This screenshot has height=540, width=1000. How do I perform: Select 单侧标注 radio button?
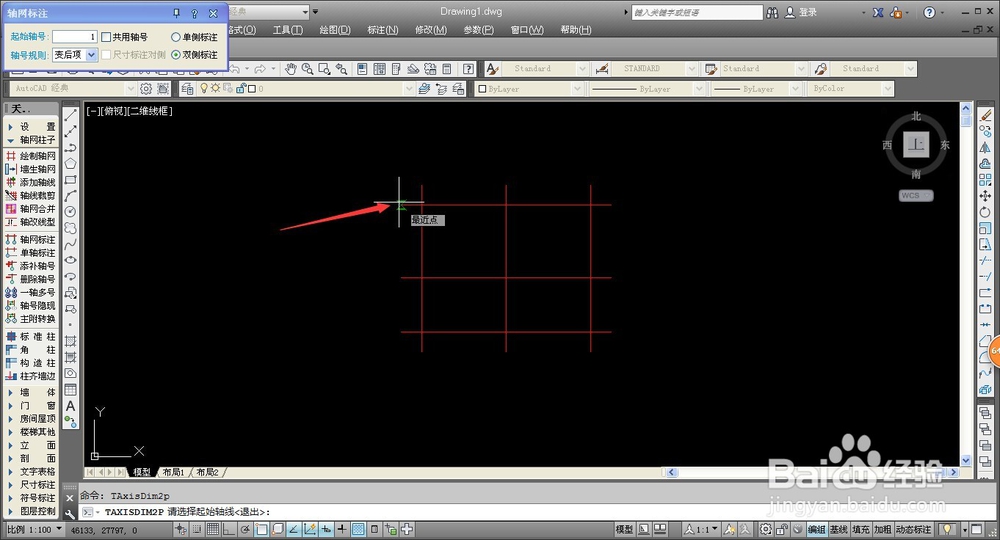(176, 37)
